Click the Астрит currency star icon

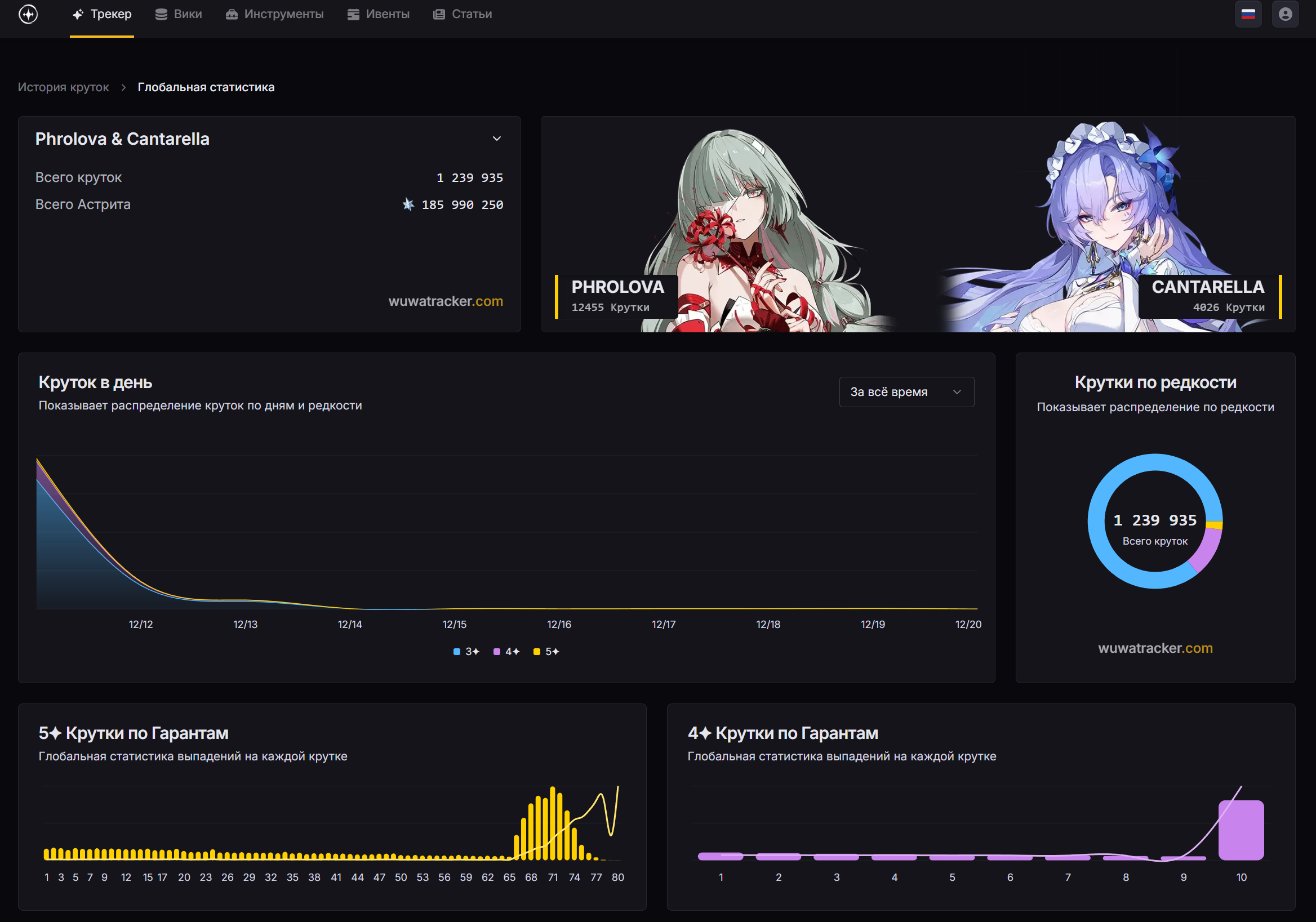point(408,204)
